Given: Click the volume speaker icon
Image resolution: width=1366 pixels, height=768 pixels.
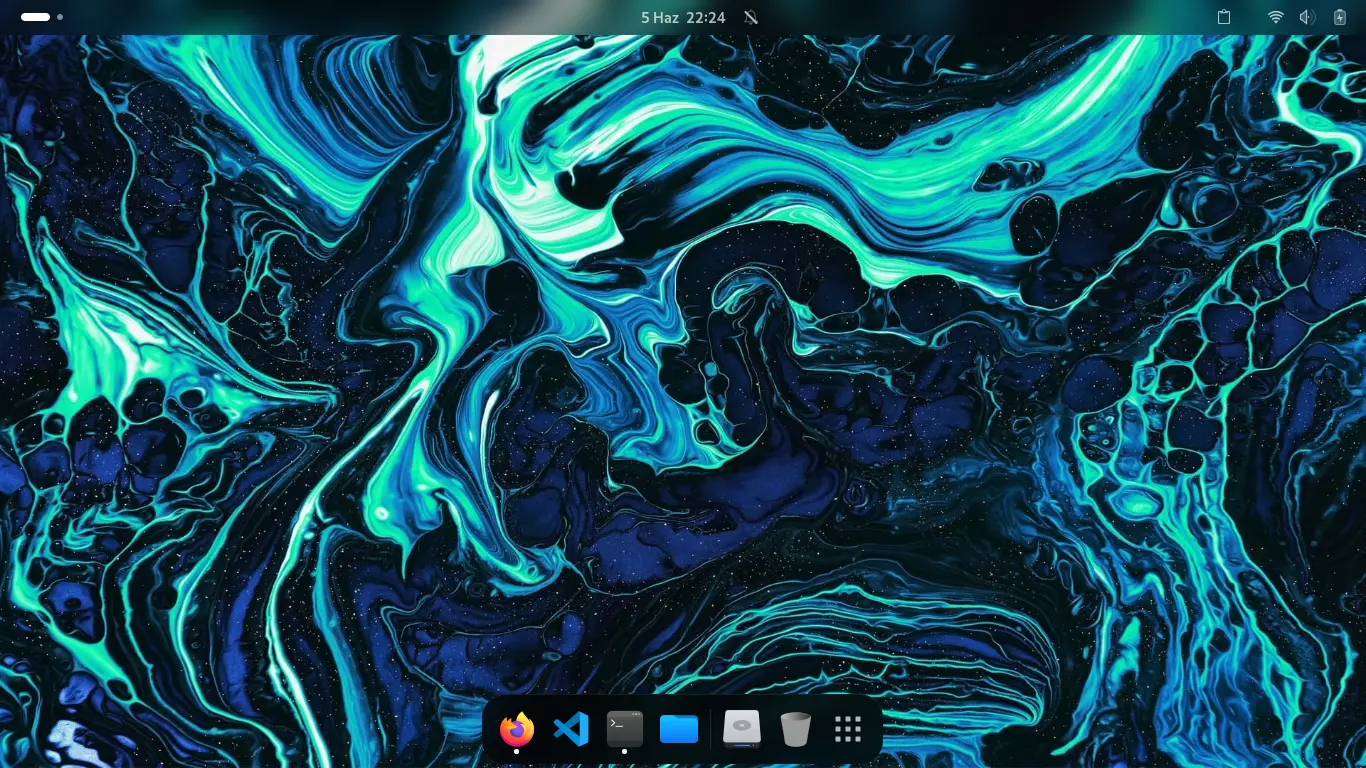Looking at the screenshot, I should [x=1307, y=17].
